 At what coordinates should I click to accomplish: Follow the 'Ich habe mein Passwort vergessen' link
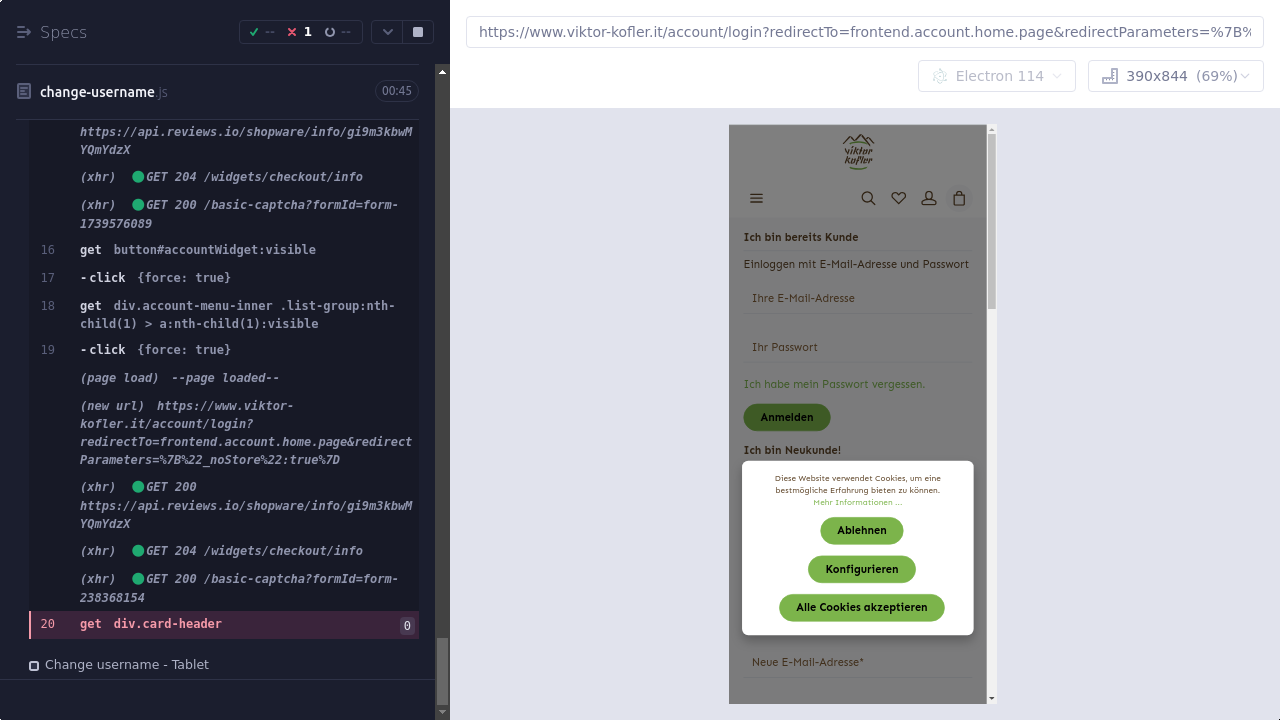click(x=834, y=384)
